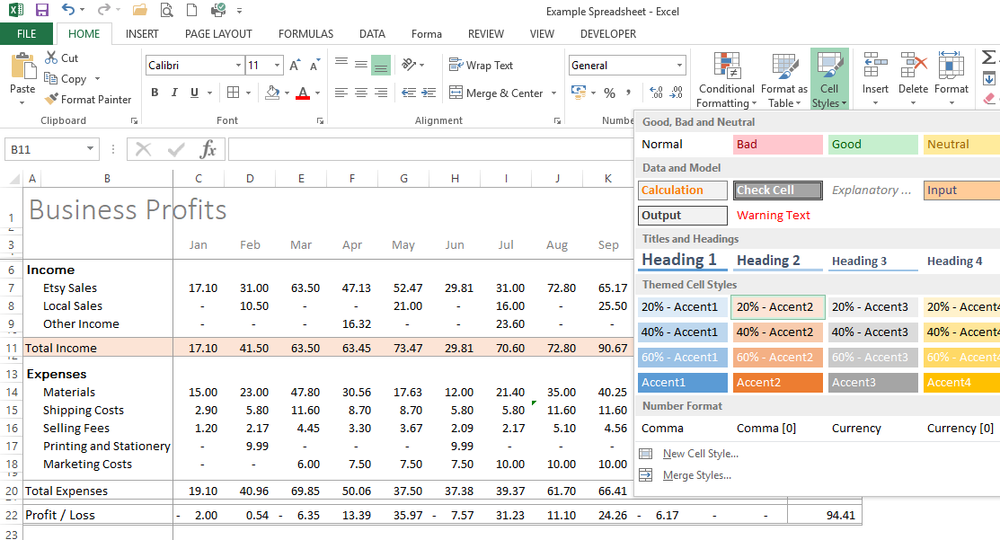Toggle bottom align for cell text
Screen dimensions: 1000x540
click(x=381, y=64)
